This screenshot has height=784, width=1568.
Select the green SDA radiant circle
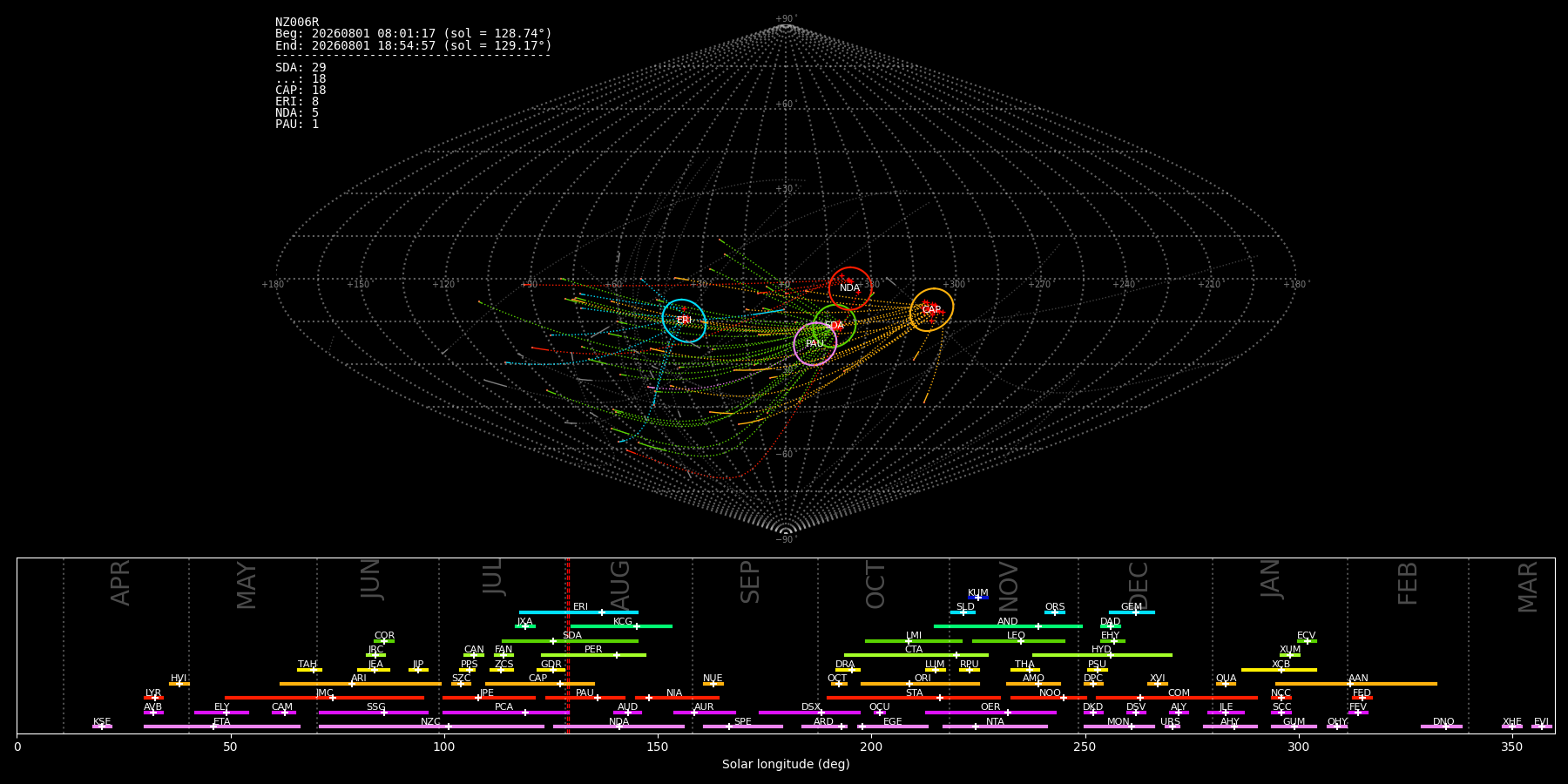[835, 325]
